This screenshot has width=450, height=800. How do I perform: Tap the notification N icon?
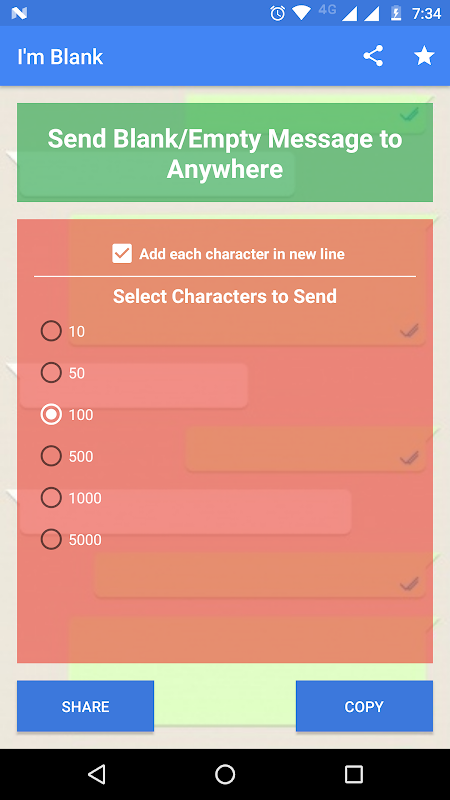(x=19, y=14)
